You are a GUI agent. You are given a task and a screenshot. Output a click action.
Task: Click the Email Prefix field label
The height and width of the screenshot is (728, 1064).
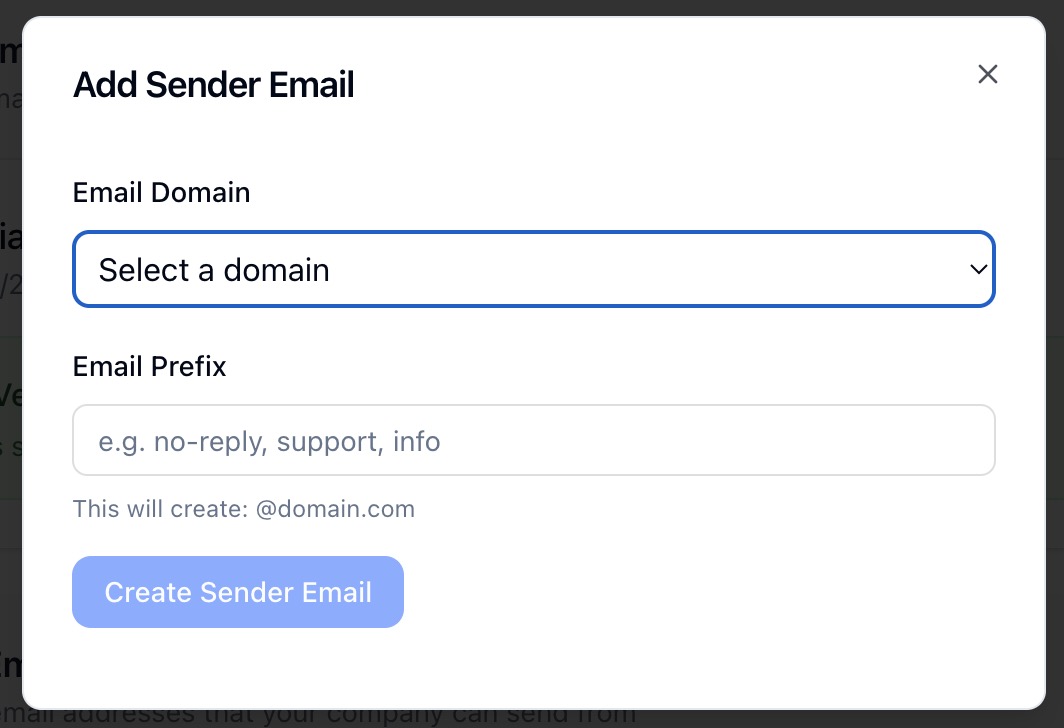click(149, 367)
